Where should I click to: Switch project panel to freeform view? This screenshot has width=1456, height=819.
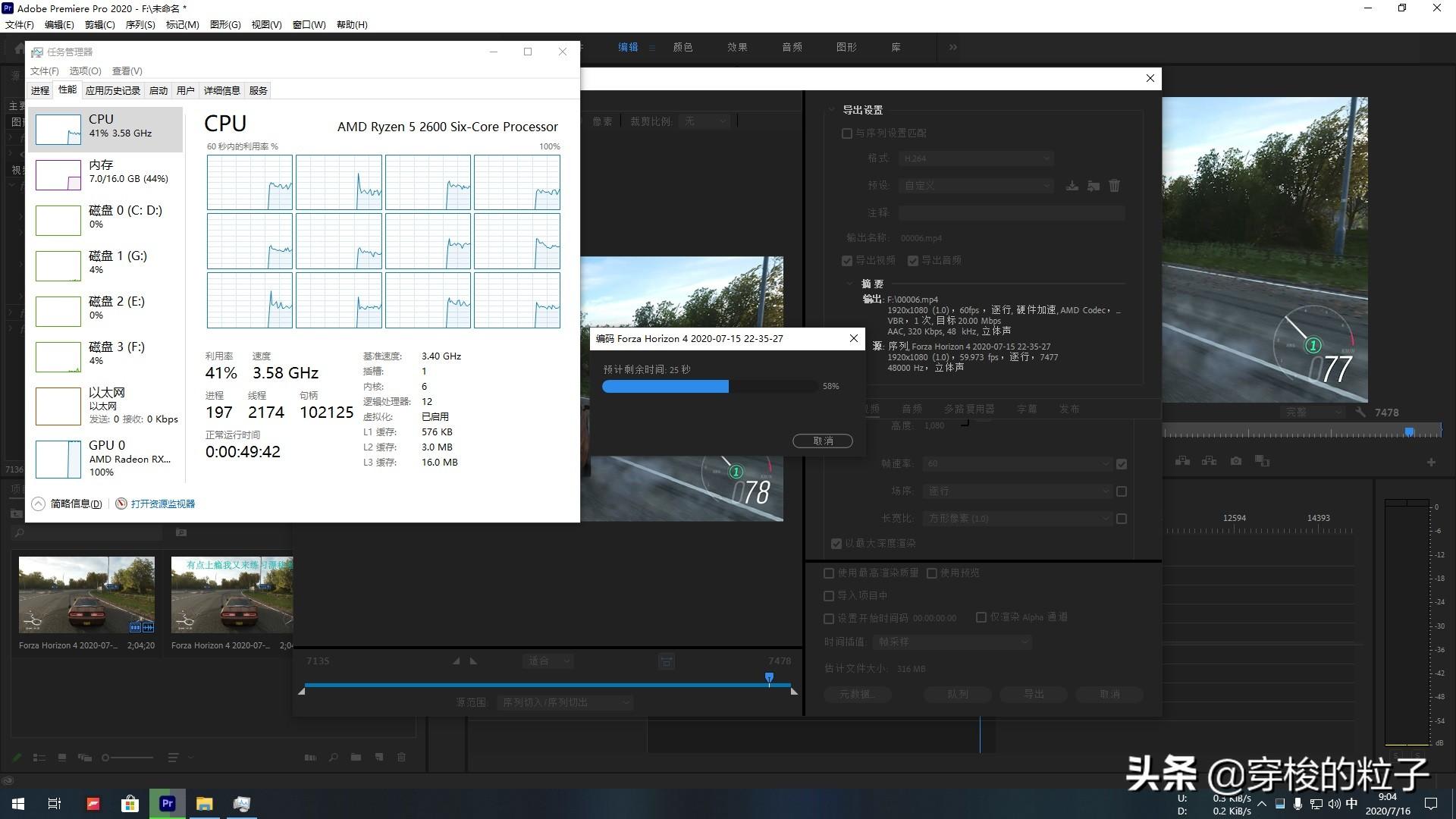(x=85, y=757)
